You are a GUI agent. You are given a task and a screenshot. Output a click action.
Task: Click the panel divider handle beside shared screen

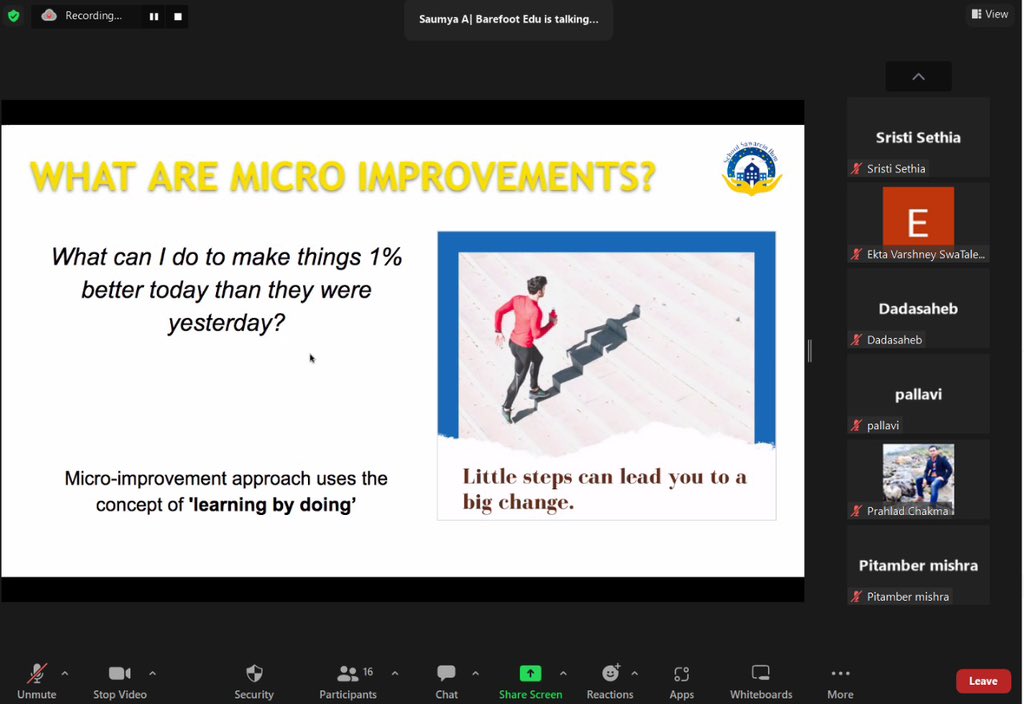pyautogui.click(x=810, y=351)
